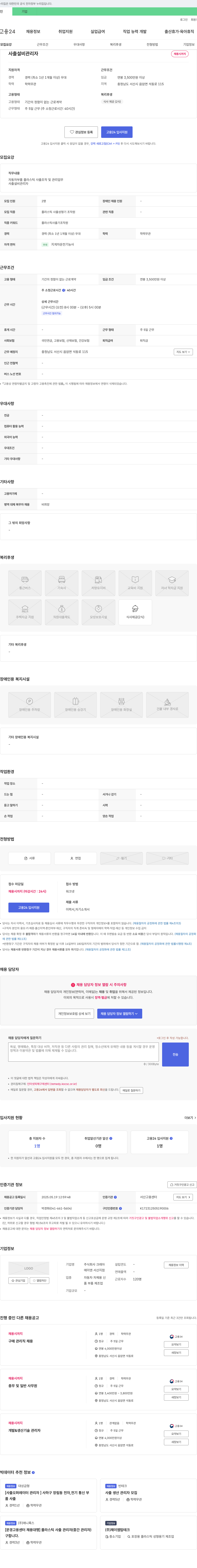
Task: Open 지도 보기 for 서산고용센터
Action: [183, 1197]
